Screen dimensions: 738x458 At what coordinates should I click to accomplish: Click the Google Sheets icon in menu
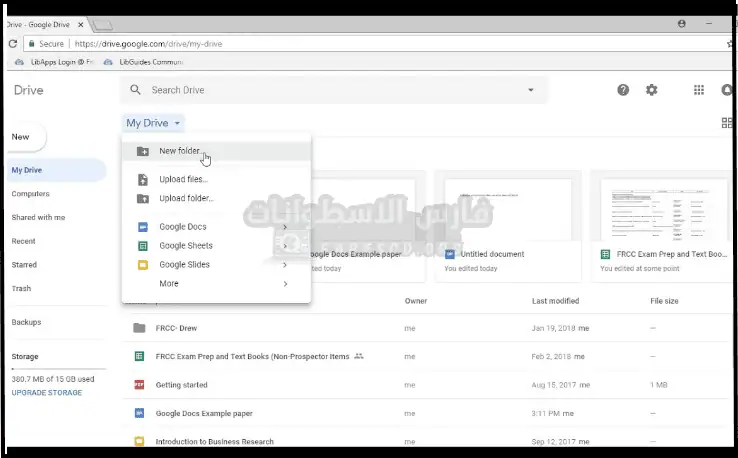point(143,246)
